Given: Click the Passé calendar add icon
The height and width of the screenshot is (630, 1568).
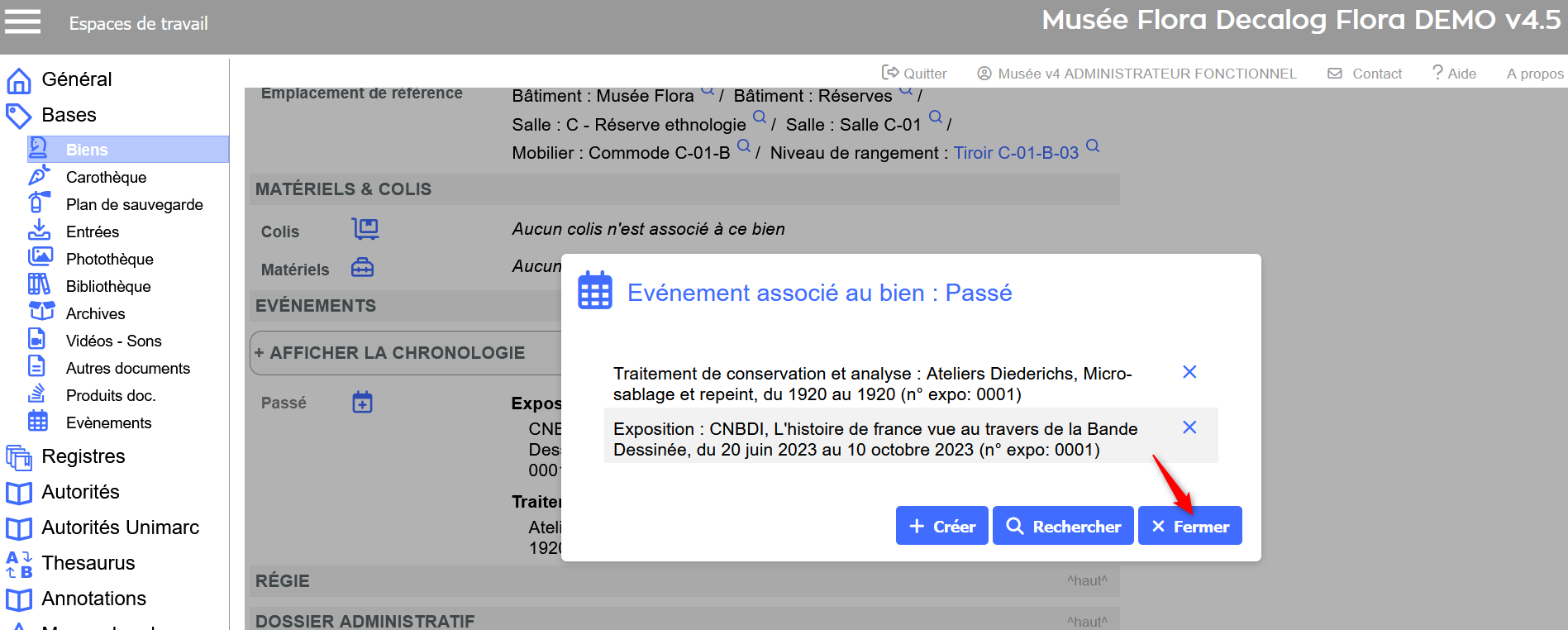Looking at the screenshot, I should [x=362, y=403].
